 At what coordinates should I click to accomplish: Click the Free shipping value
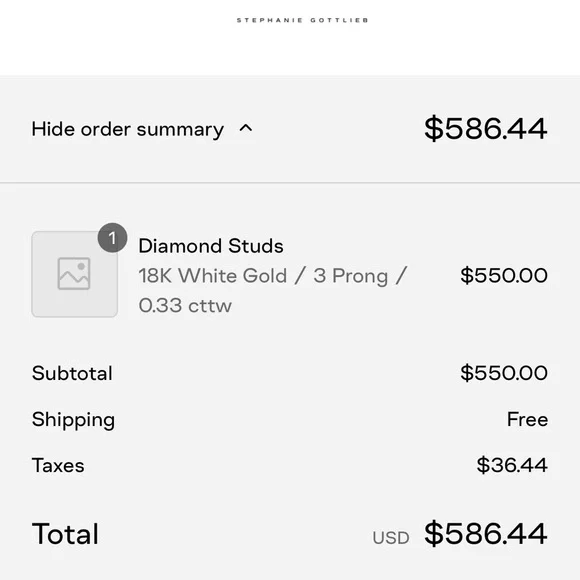click(527, 419)
